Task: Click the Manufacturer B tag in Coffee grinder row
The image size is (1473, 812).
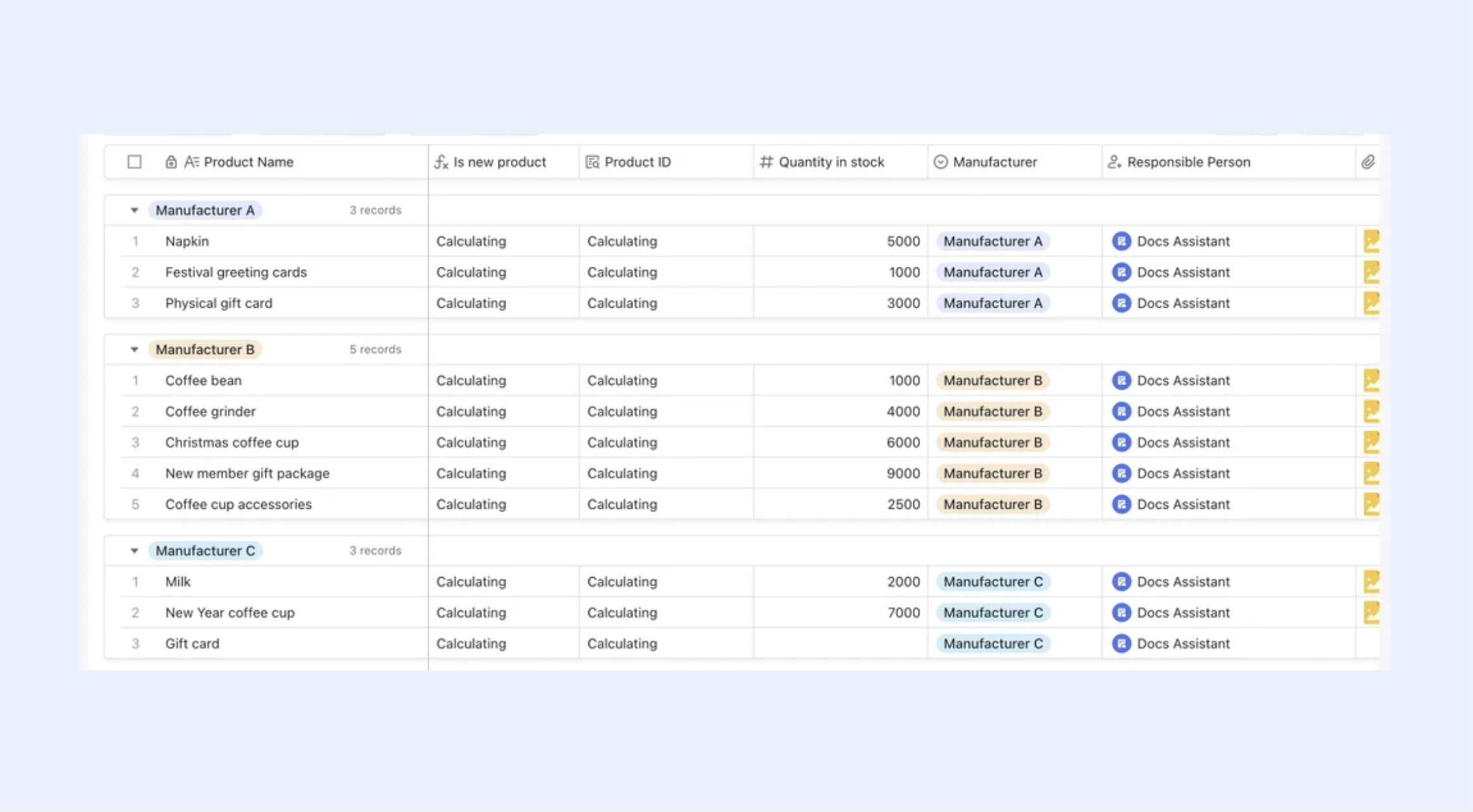Action: pyautogui.click(x=993, y=411)
